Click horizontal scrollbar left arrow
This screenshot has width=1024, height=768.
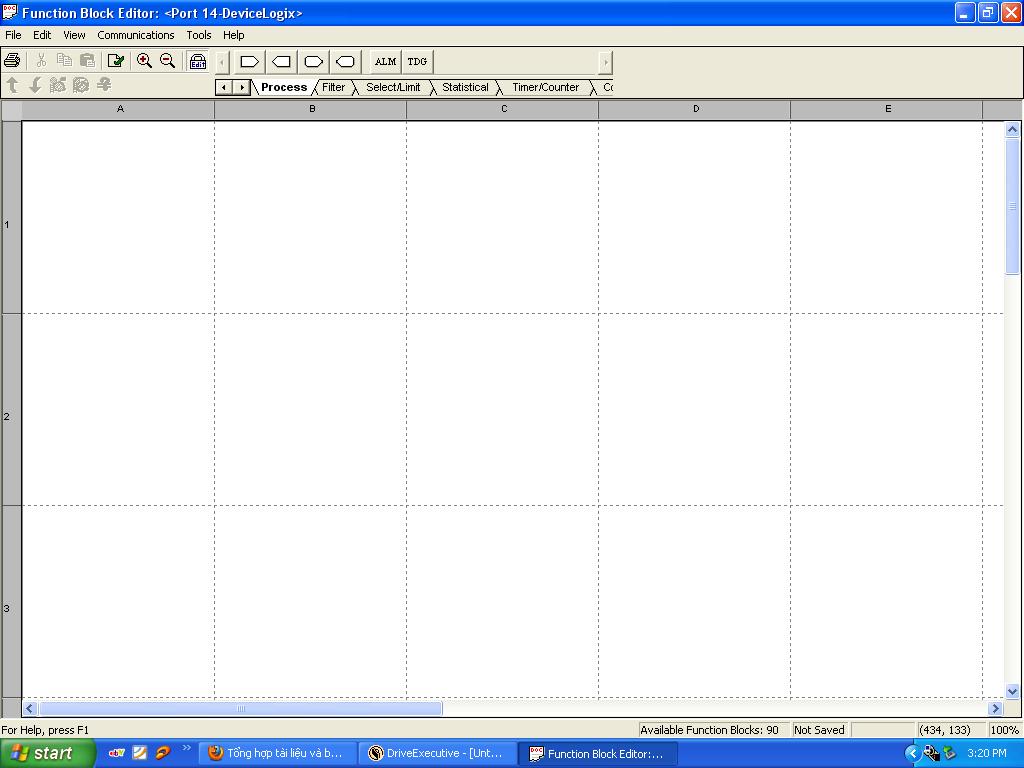click(x=30, y=708)
